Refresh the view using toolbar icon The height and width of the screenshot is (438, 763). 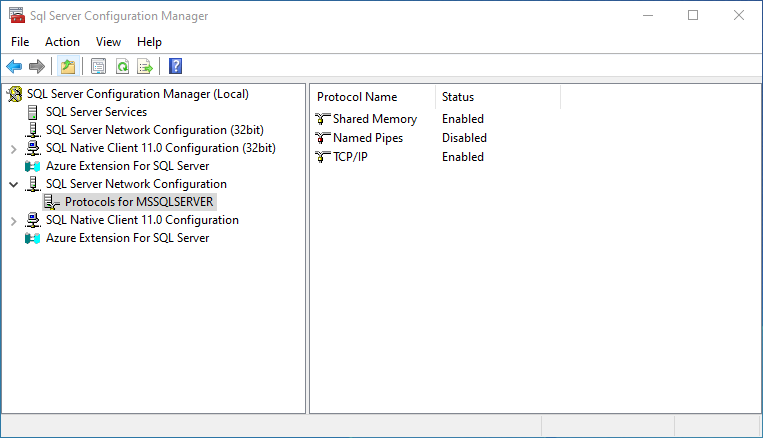(122, 67)
